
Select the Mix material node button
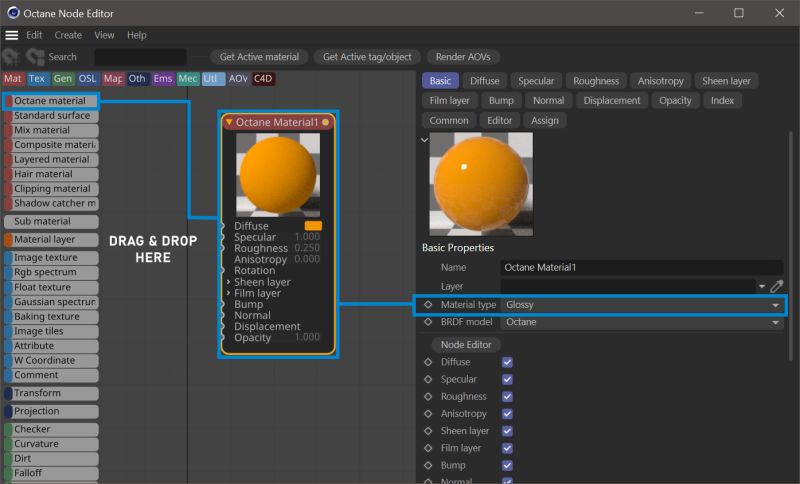pos(51,130)
